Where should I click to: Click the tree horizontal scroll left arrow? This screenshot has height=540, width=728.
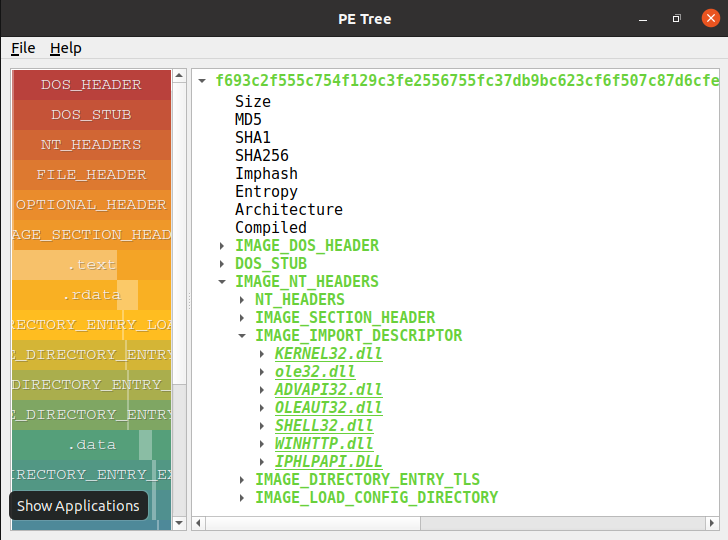tap(199, 523)
